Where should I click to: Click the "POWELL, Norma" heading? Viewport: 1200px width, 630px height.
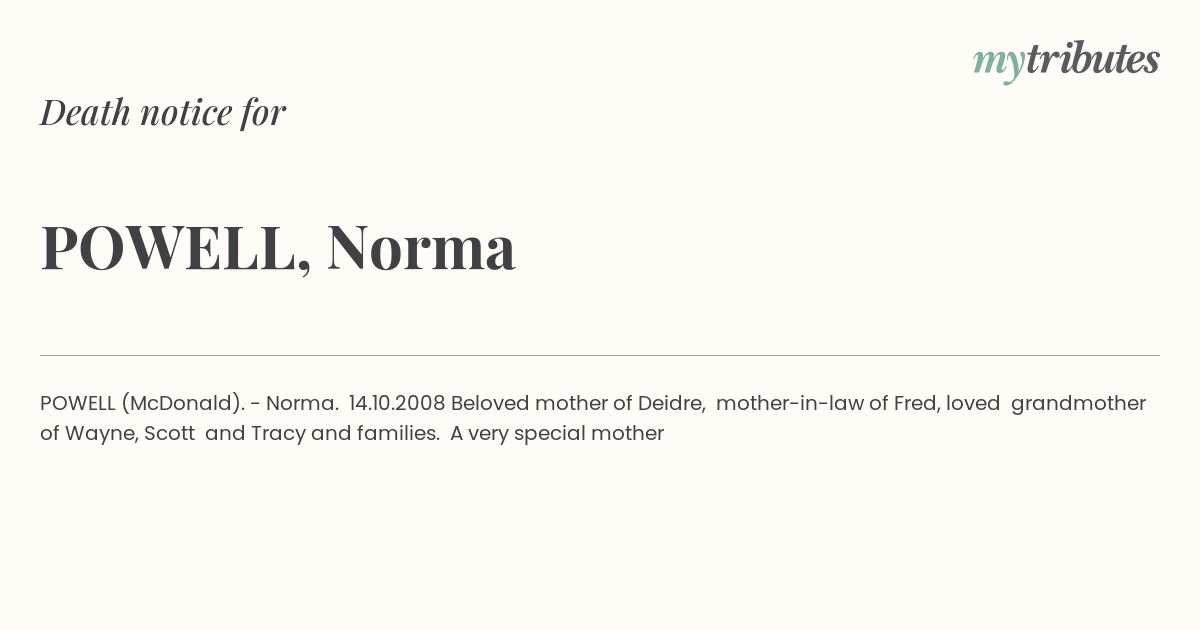tap(278, 247)
